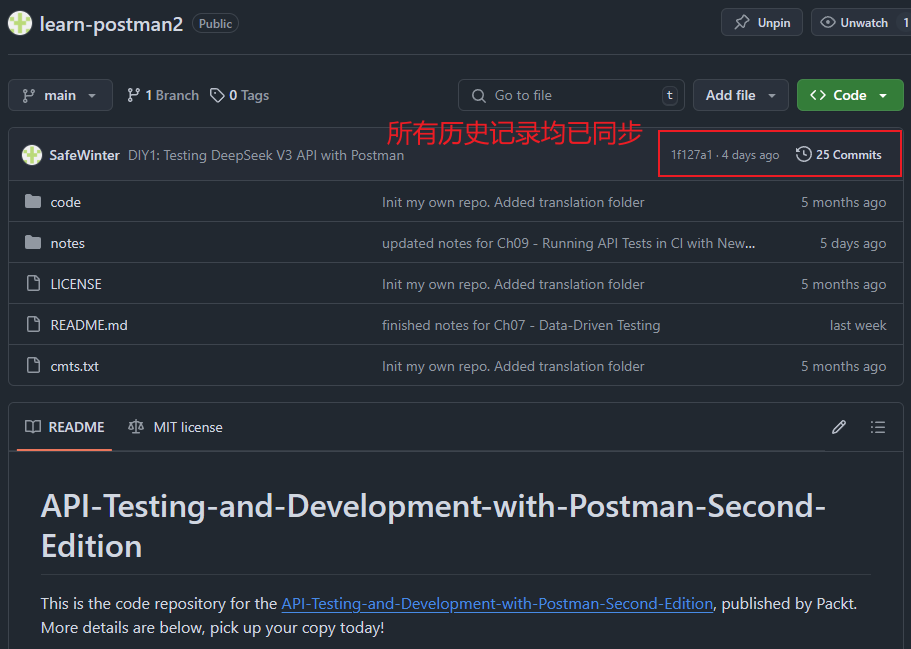
Task: Click the cmts.txt file icon
Action: tap(34, 365)
